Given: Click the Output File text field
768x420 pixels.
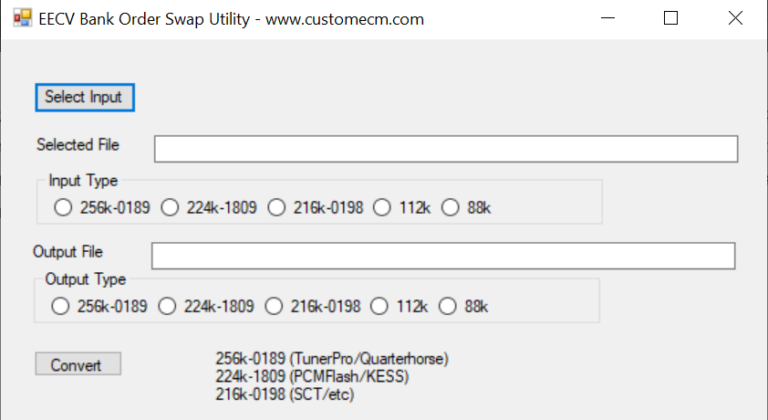Looking at the screenshot, I should click(x=443, y=255).
